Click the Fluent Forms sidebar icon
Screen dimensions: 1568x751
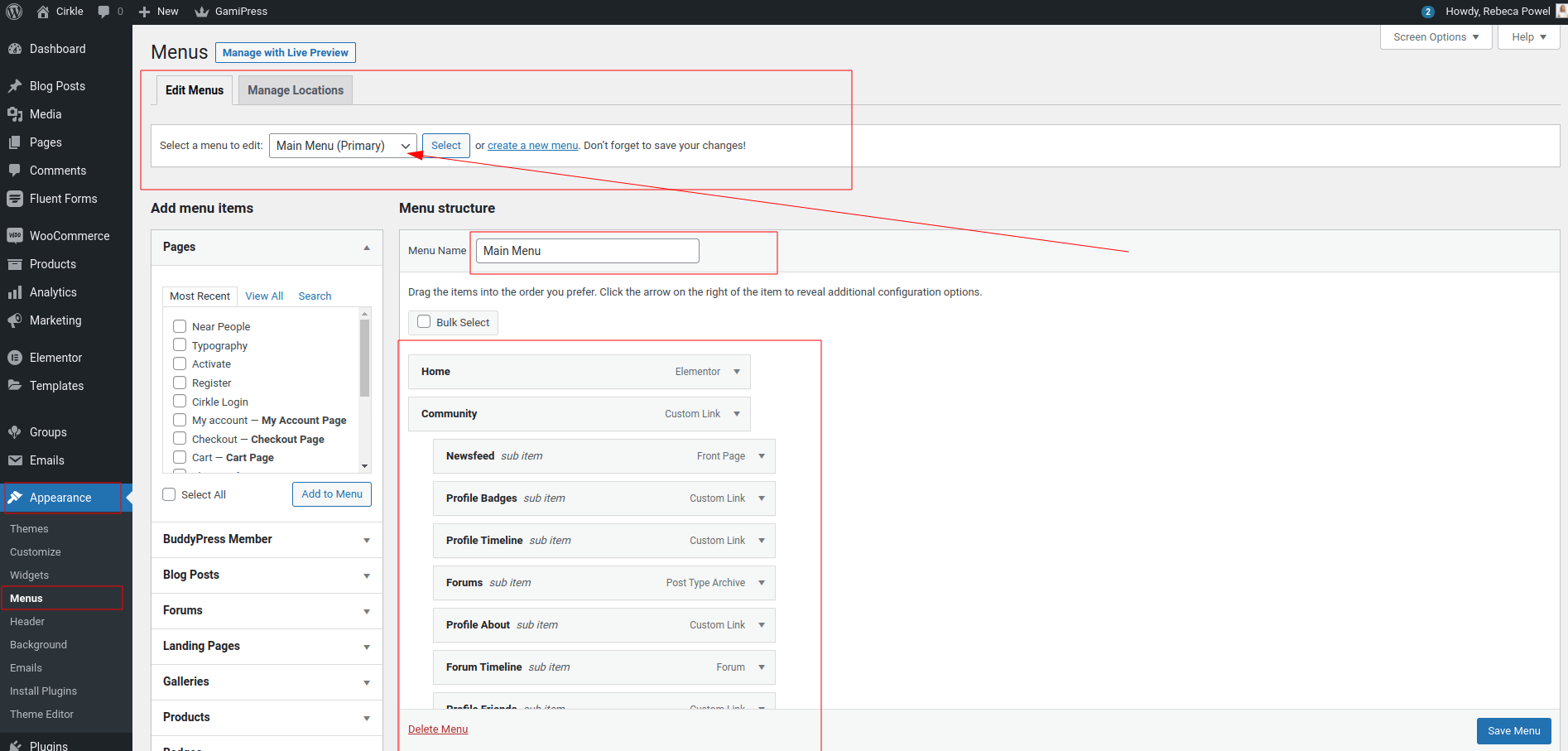[x=15, y=199]
